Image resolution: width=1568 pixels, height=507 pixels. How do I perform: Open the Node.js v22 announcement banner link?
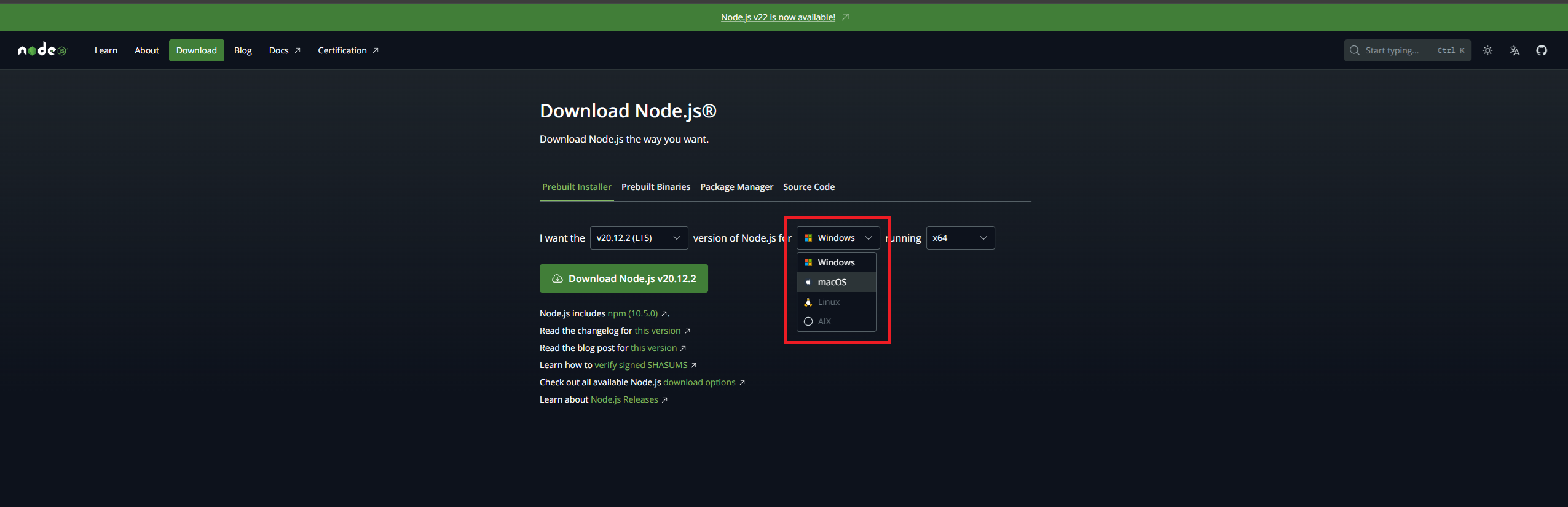point(778,17)
